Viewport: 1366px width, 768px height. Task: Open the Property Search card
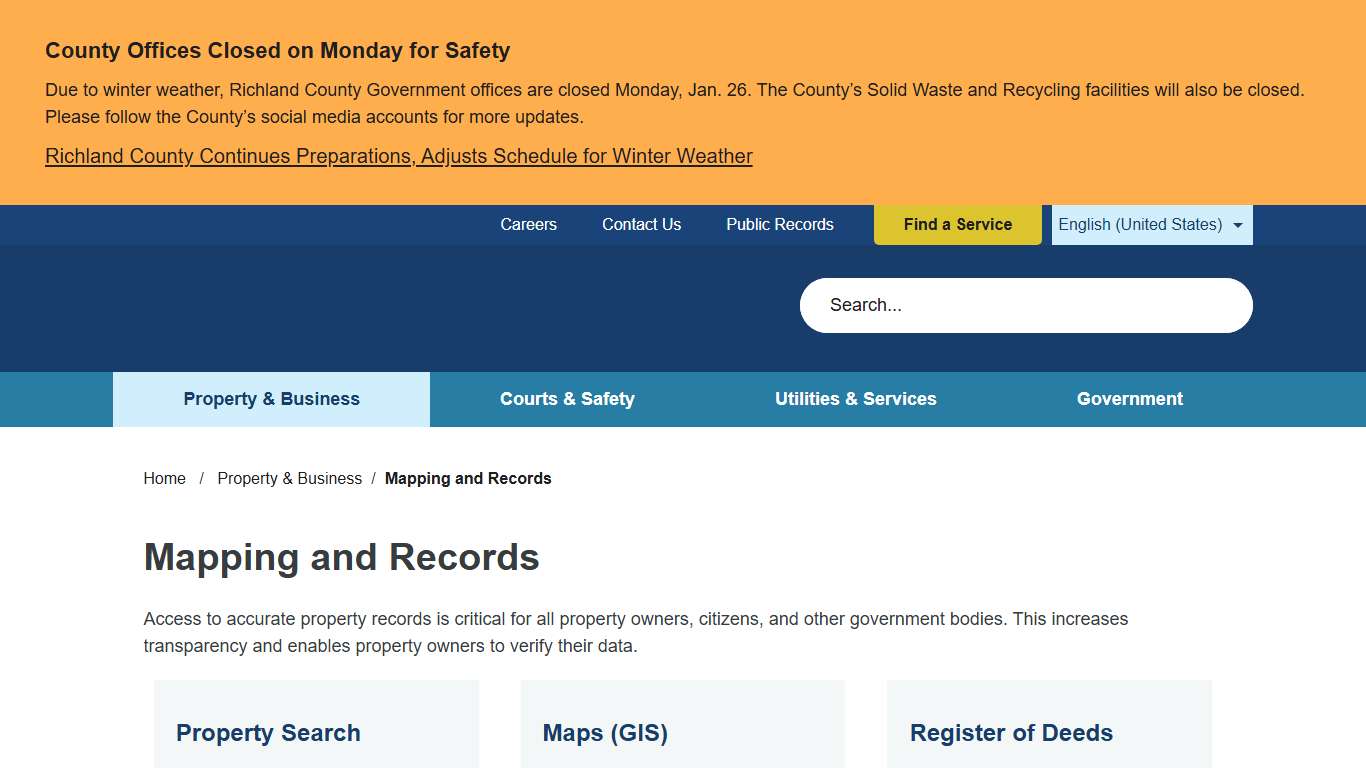[x=267, y=732]
